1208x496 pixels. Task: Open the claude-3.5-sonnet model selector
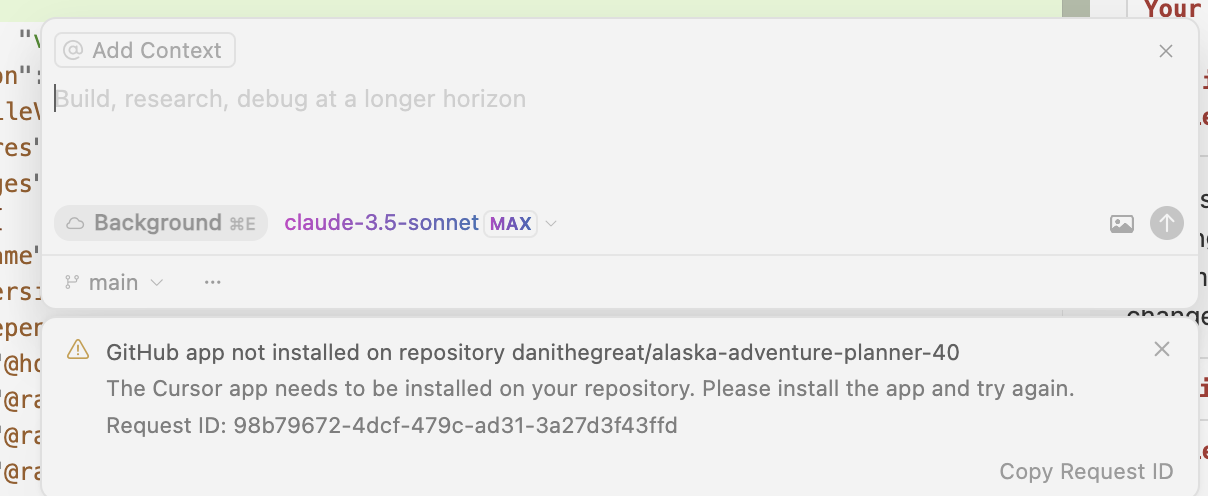point(381,223)
